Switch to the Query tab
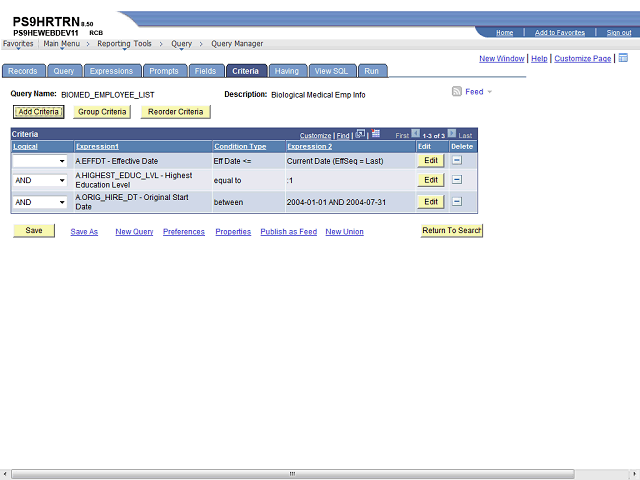Image resolution: width=640 pixels, height=480 pixels. click(64, 71)
